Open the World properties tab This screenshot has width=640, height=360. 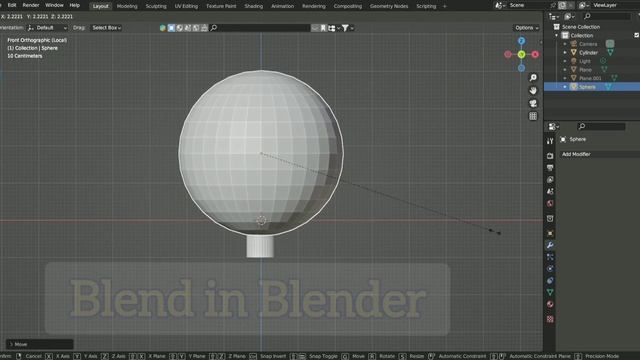click(550, 203)
